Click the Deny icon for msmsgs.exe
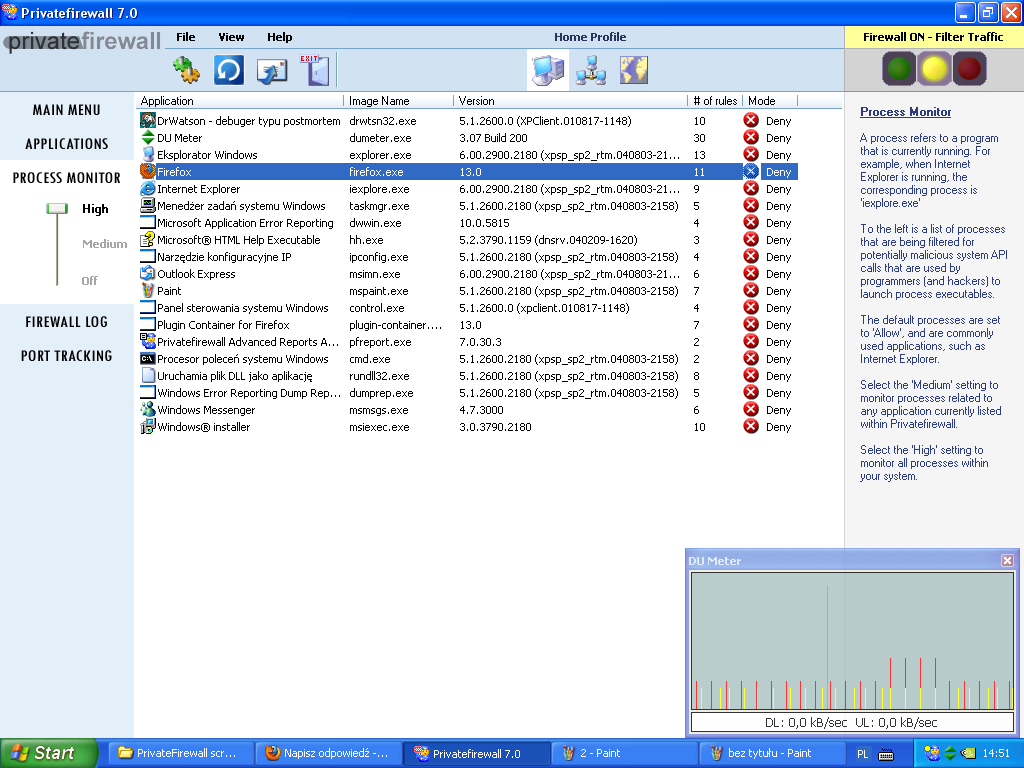The image size is (1024, 768). click(x=751, y=409)
